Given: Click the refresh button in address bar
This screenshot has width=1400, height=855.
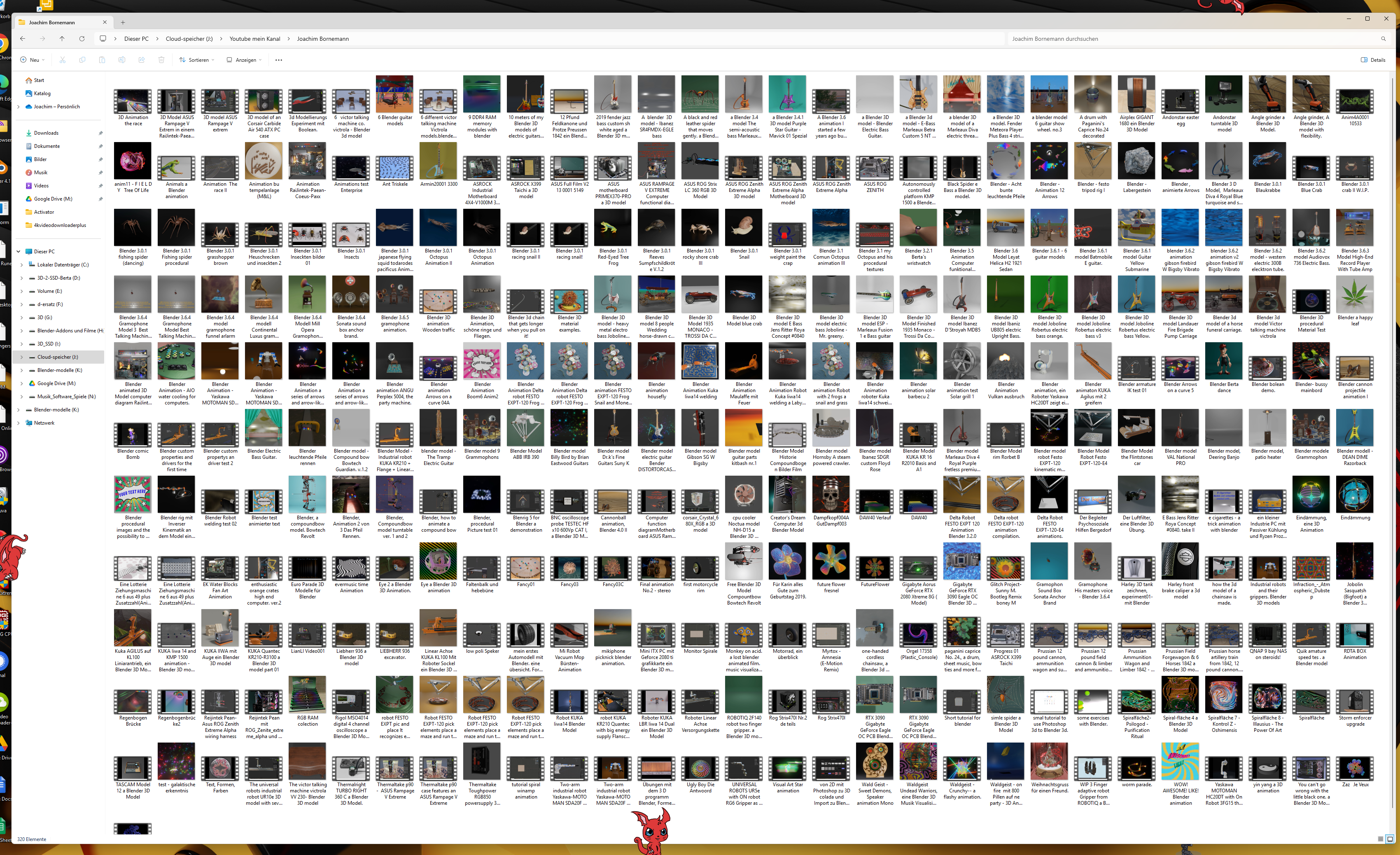Looking at the screenshot, I should (x=82, y=39).
